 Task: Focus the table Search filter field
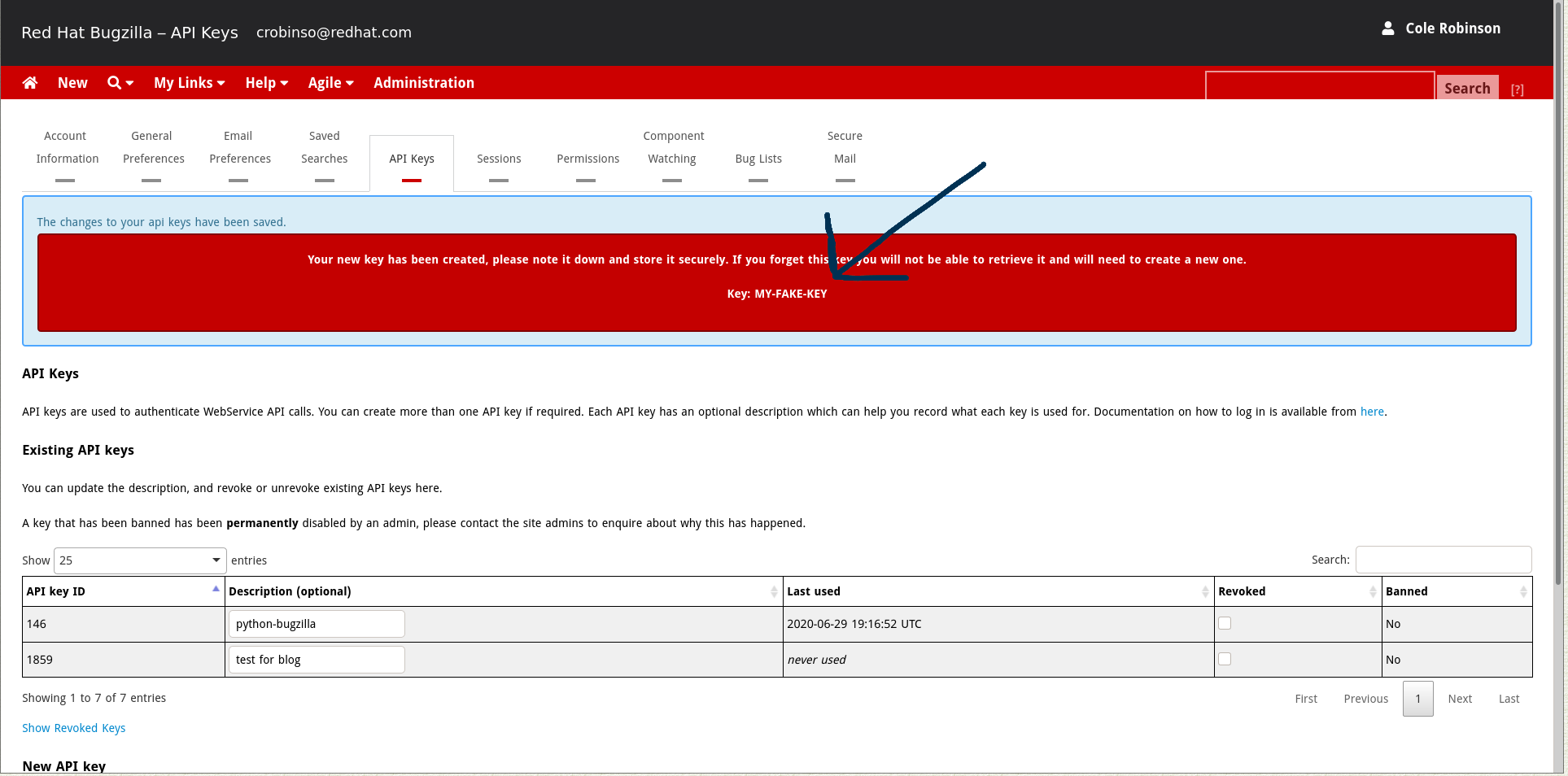[1444, 560]
